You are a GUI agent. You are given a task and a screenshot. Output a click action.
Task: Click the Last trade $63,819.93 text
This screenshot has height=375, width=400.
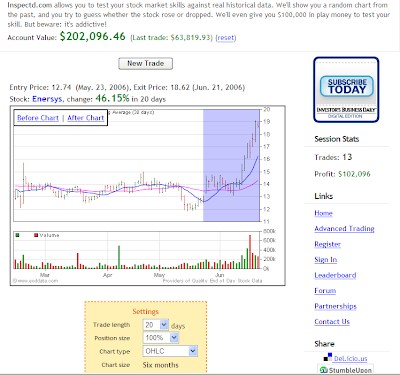(x=171, y=38)
